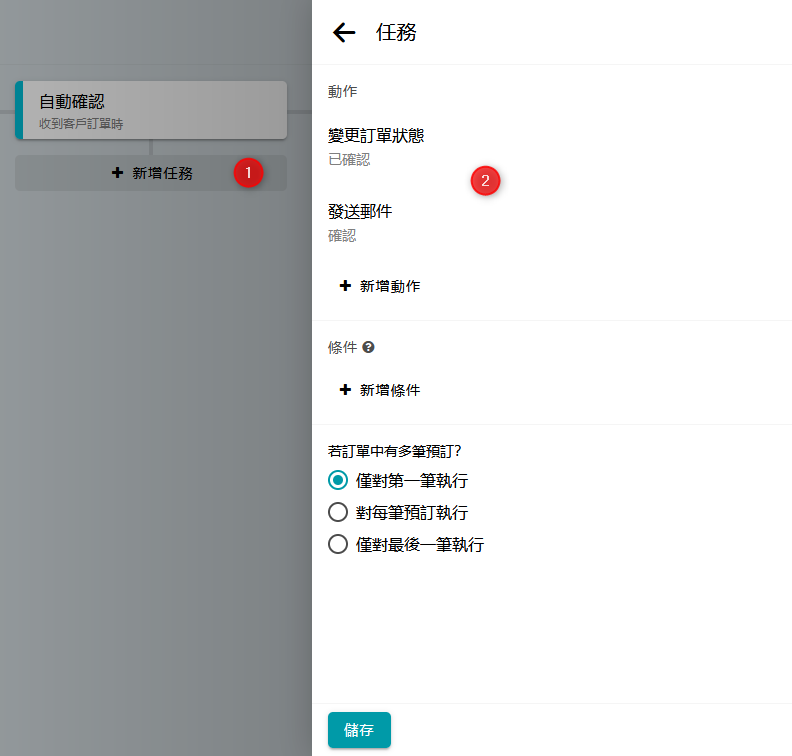Click the help question mark beside 條件

coord(368,347)
